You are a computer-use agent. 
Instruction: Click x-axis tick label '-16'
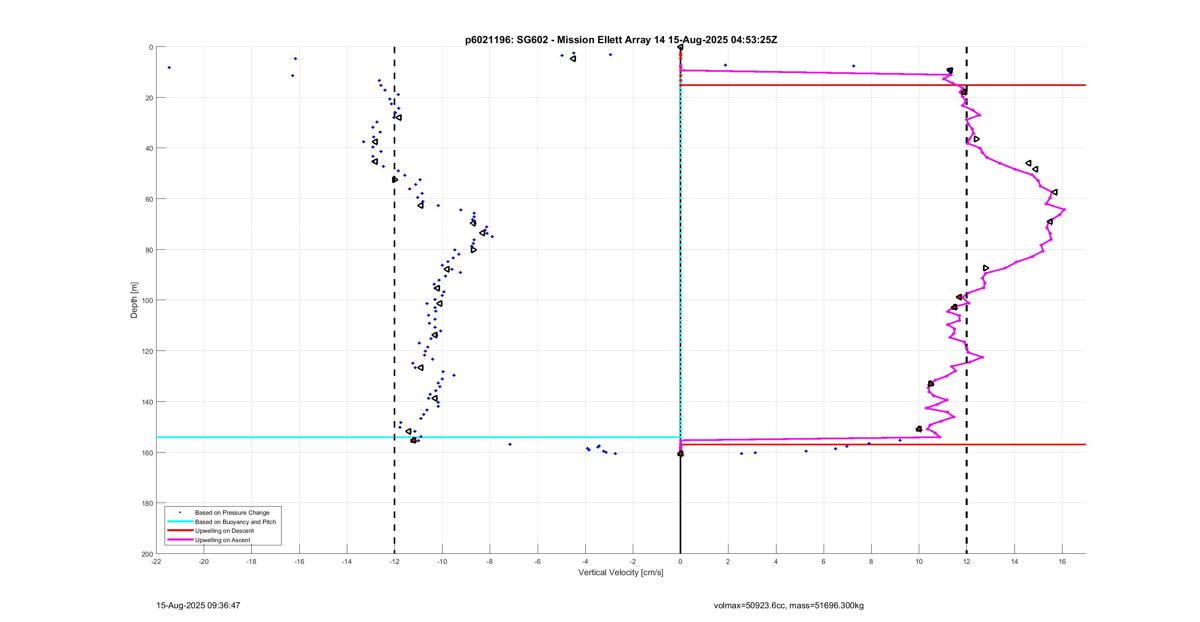[299, 562]
